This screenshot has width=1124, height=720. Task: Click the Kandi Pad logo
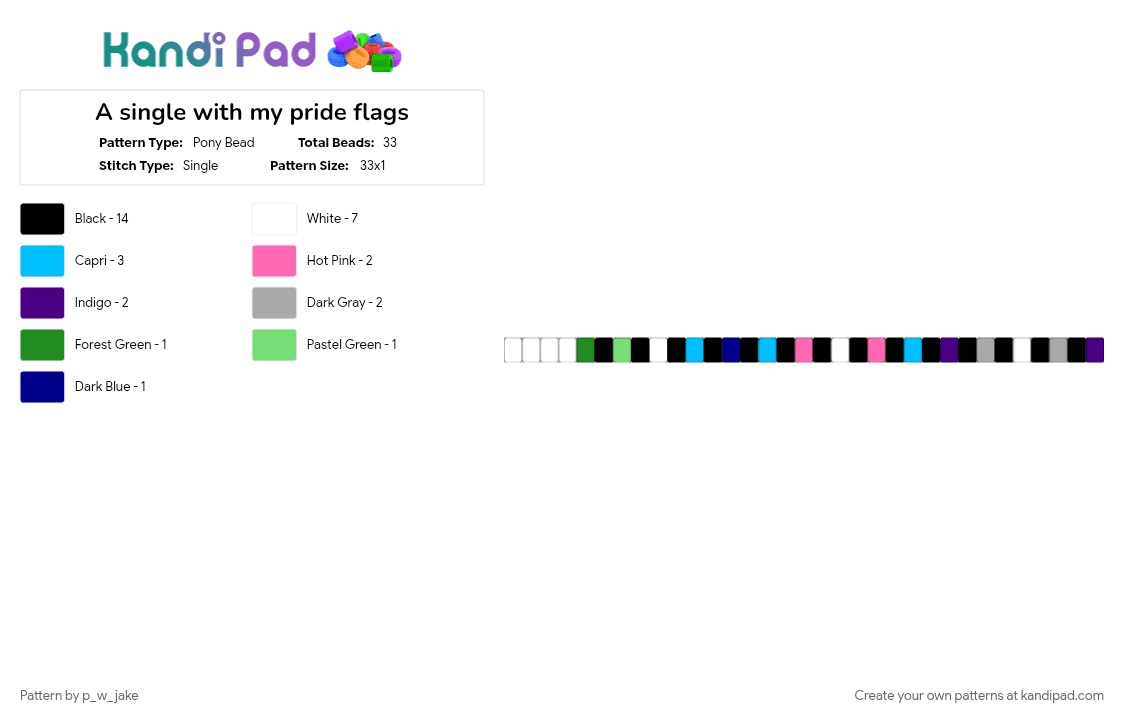[x=252, y=51]
